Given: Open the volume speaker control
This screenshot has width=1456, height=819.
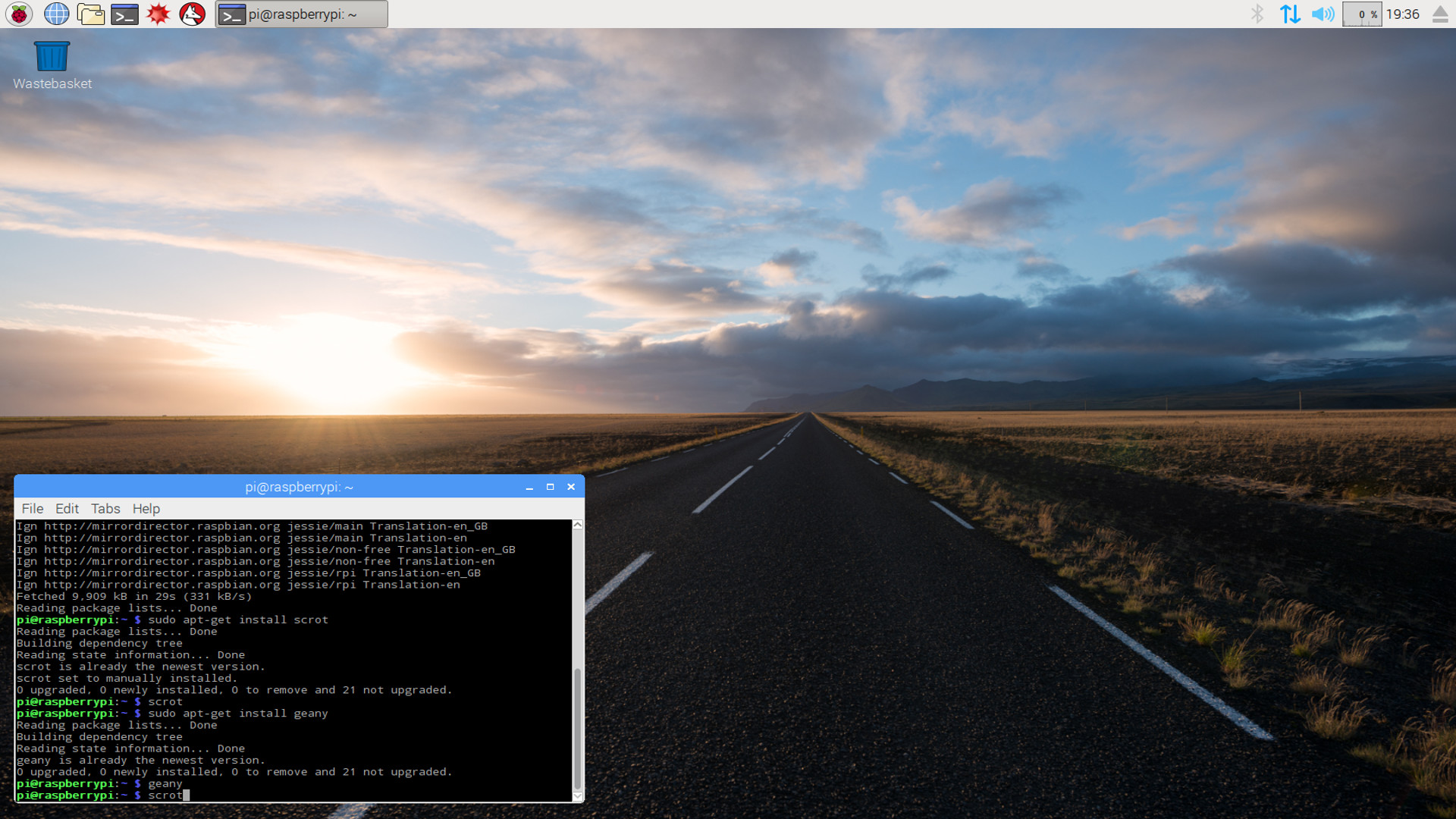Looking at the screenshot, I should point(1323,14).
